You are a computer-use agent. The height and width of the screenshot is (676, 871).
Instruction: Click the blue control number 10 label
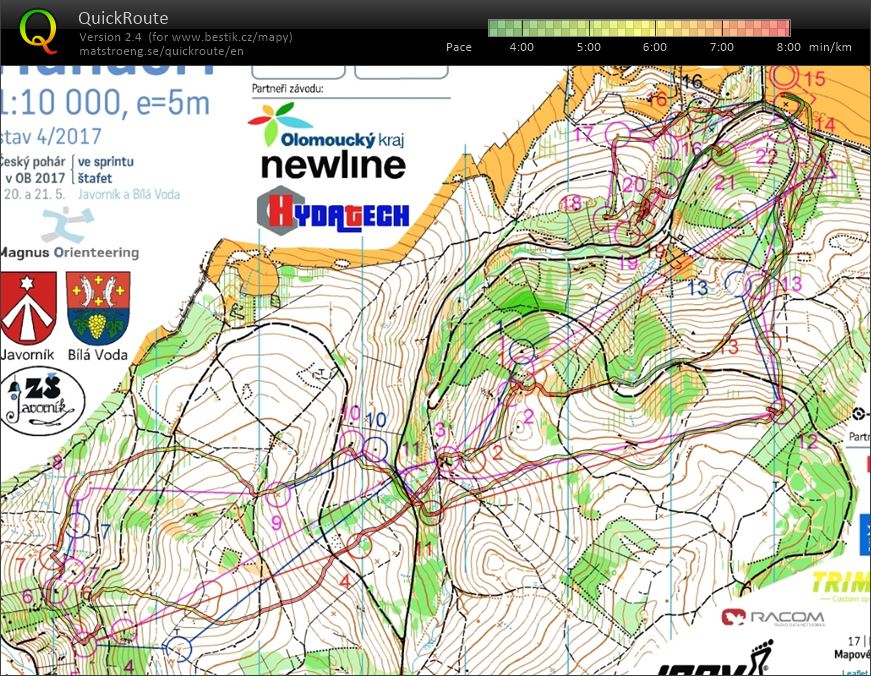(x=376, y=420)
